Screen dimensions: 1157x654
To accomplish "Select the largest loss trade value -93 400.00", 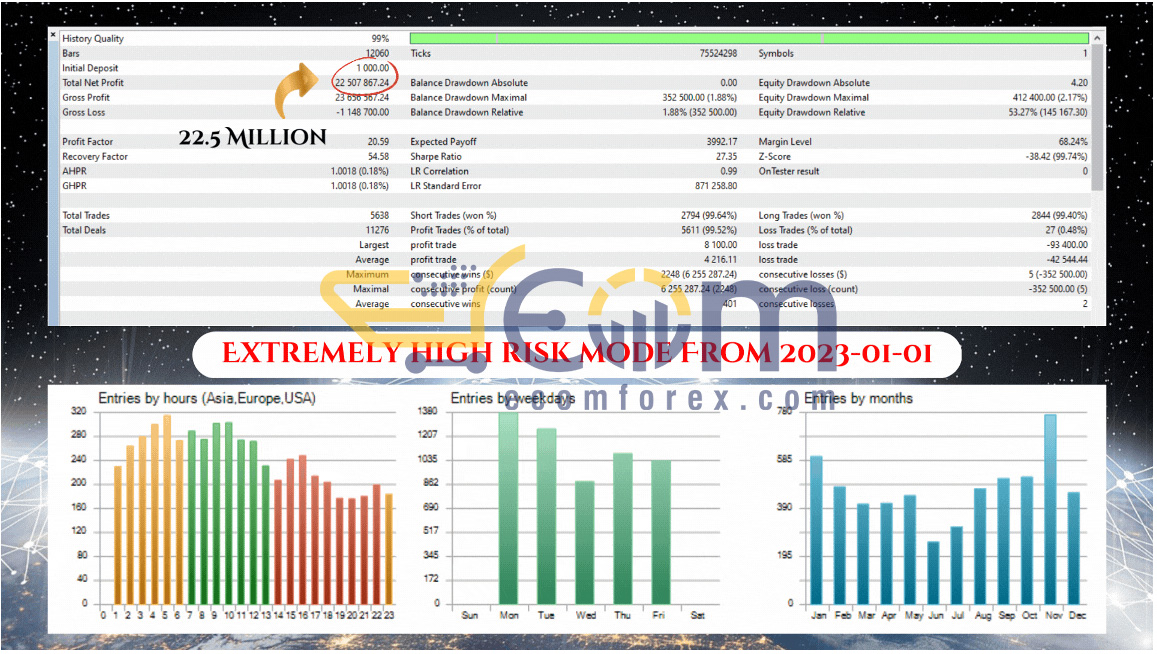I will click(x=1067, y=245).
